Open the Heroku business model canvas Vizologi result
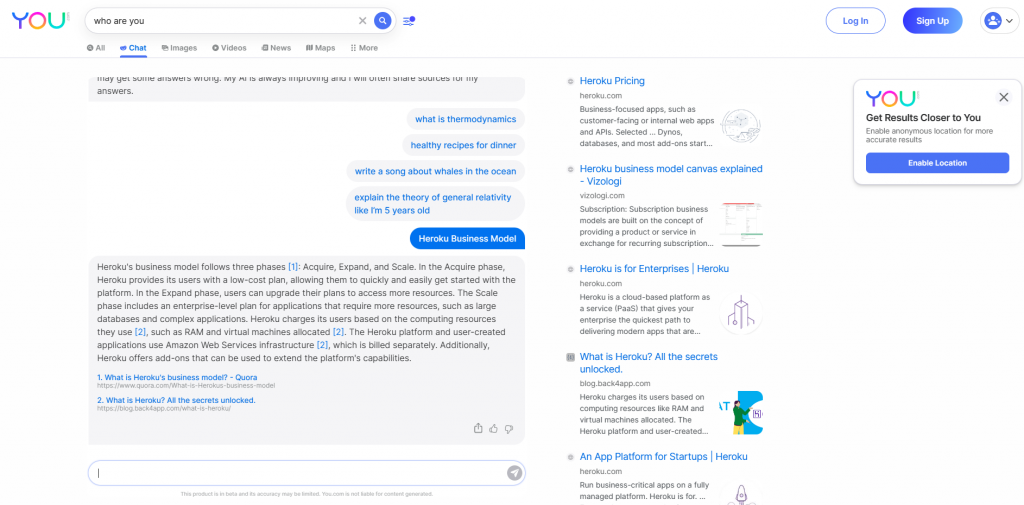This screenshot has height=505, width=1024. 671,174
